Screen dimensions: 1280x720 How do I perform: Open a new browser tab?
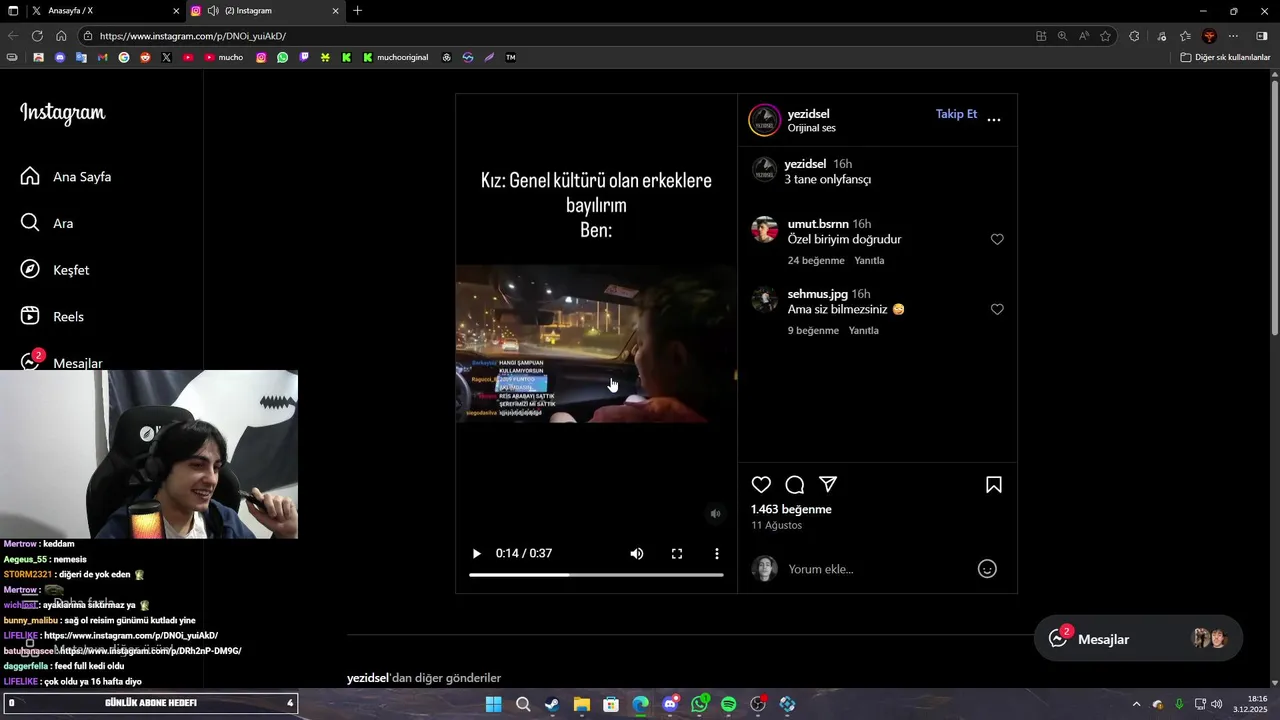click(x=357, y=11)
